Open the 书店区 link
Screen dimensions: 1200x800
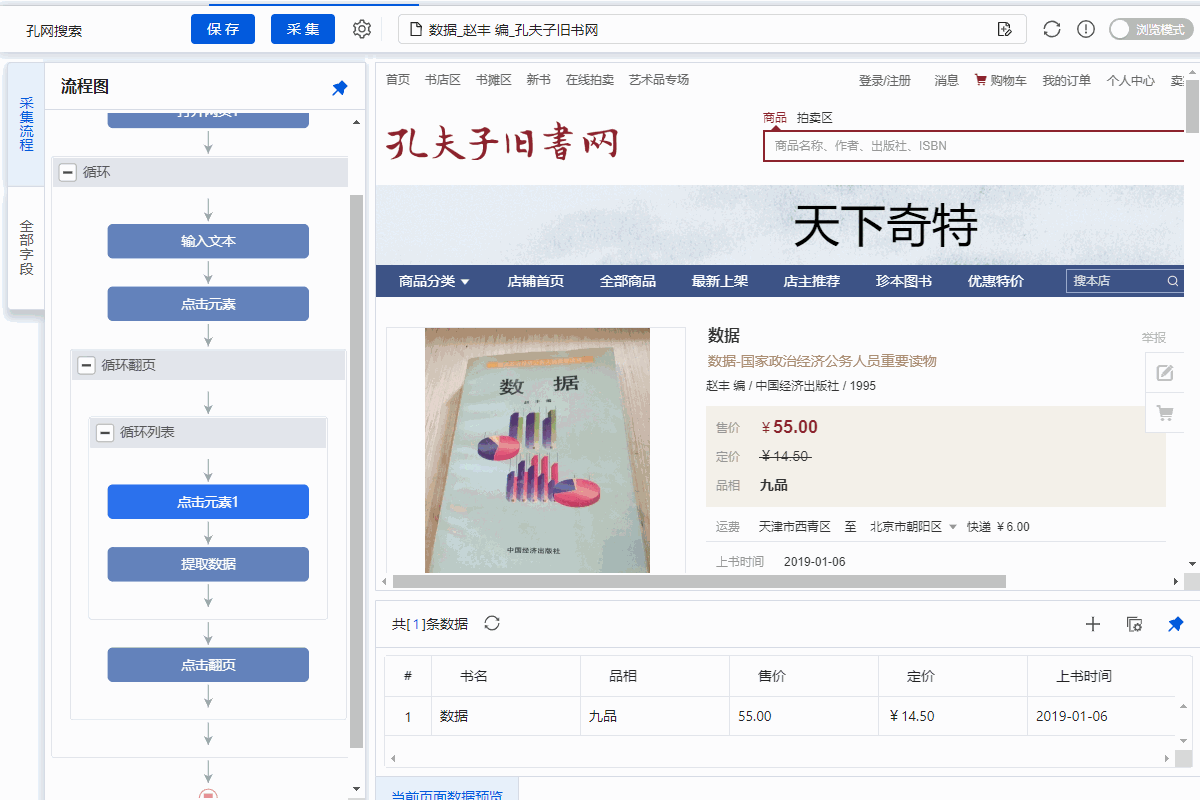pyautogui.click(x=443, y=80)
